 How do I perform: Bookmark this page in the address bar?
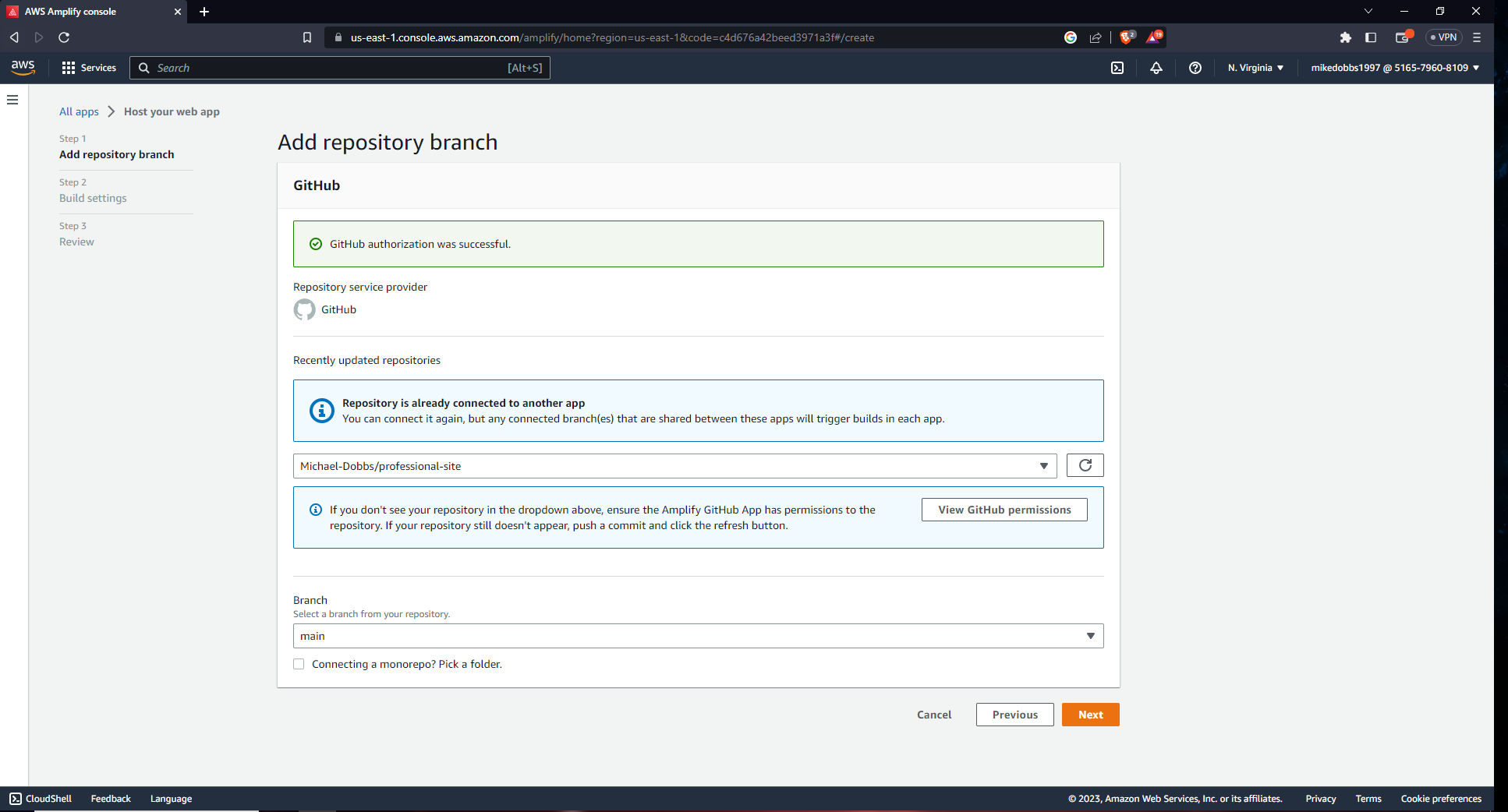(307, 37)
